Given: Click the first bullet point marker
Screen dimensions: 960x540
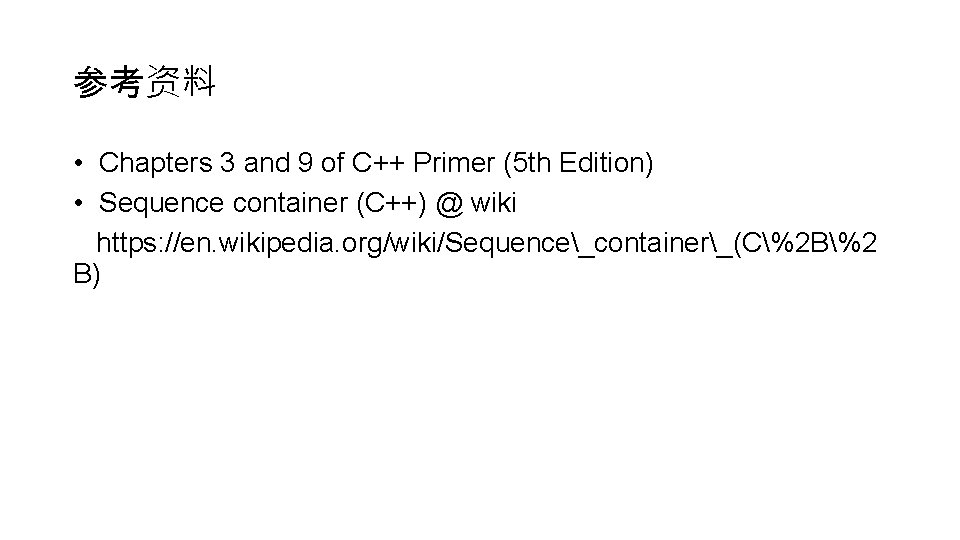Looking at the screenshot, I should (79, 162).
